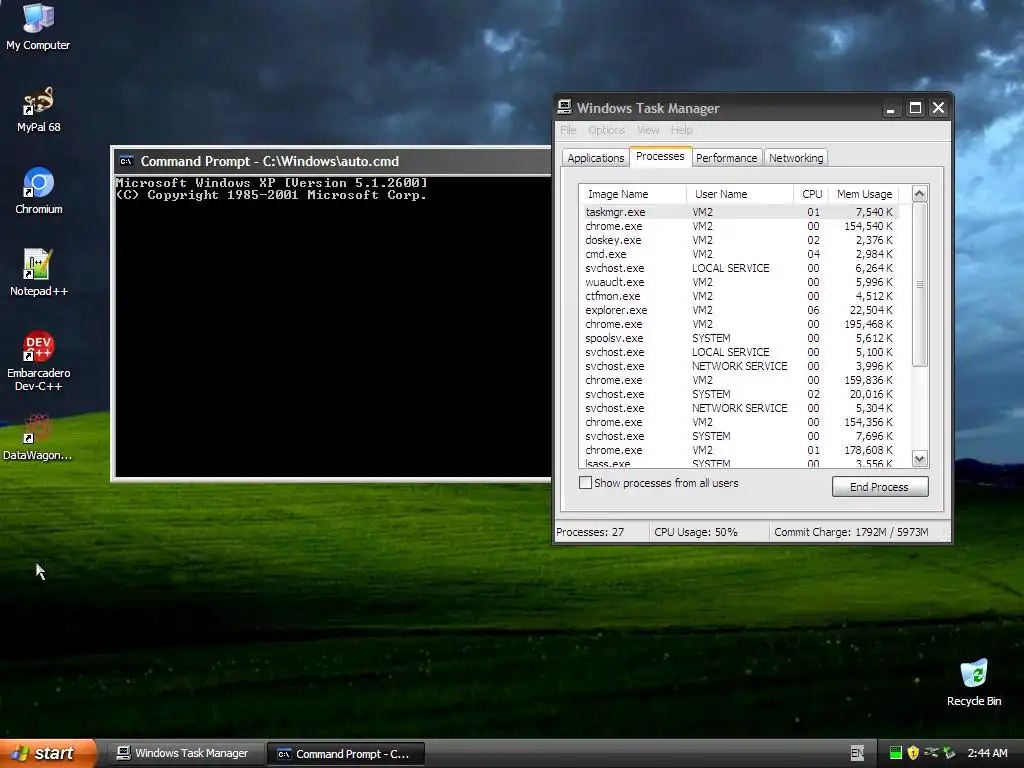Viewport: 1024px width, 768px height.
Task: Select the doskey.exe process row
Action: 739,240
